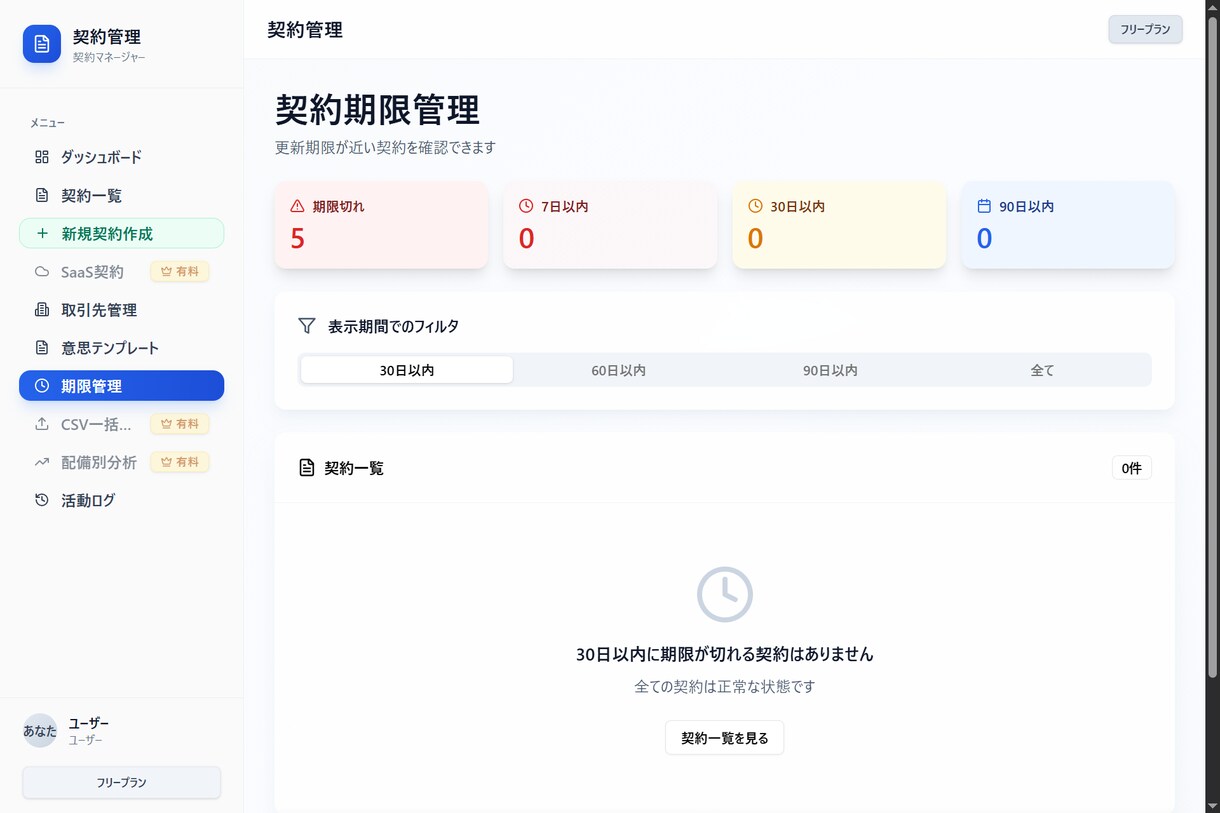Click the 90日以内 summary card
The height and width of the screenshot is (813, 1220).
[x=1068, y=225]
